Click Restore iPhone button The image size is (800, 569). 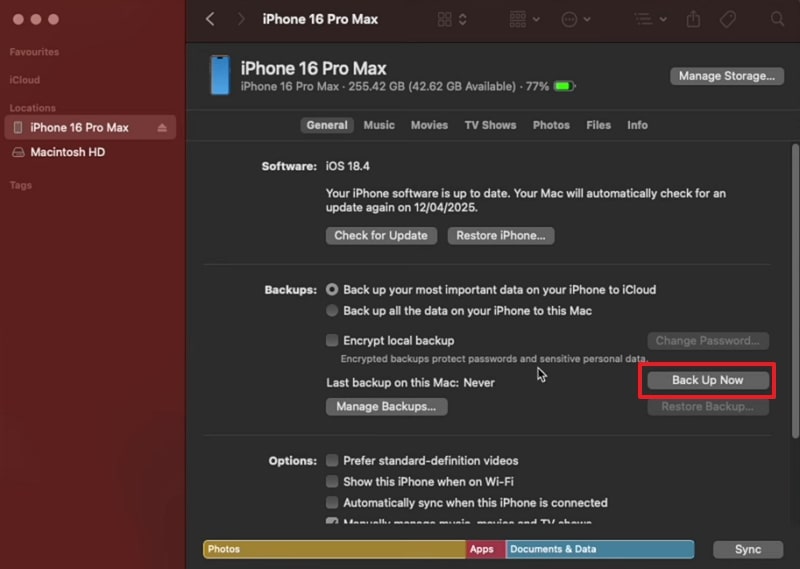(501, 236)
